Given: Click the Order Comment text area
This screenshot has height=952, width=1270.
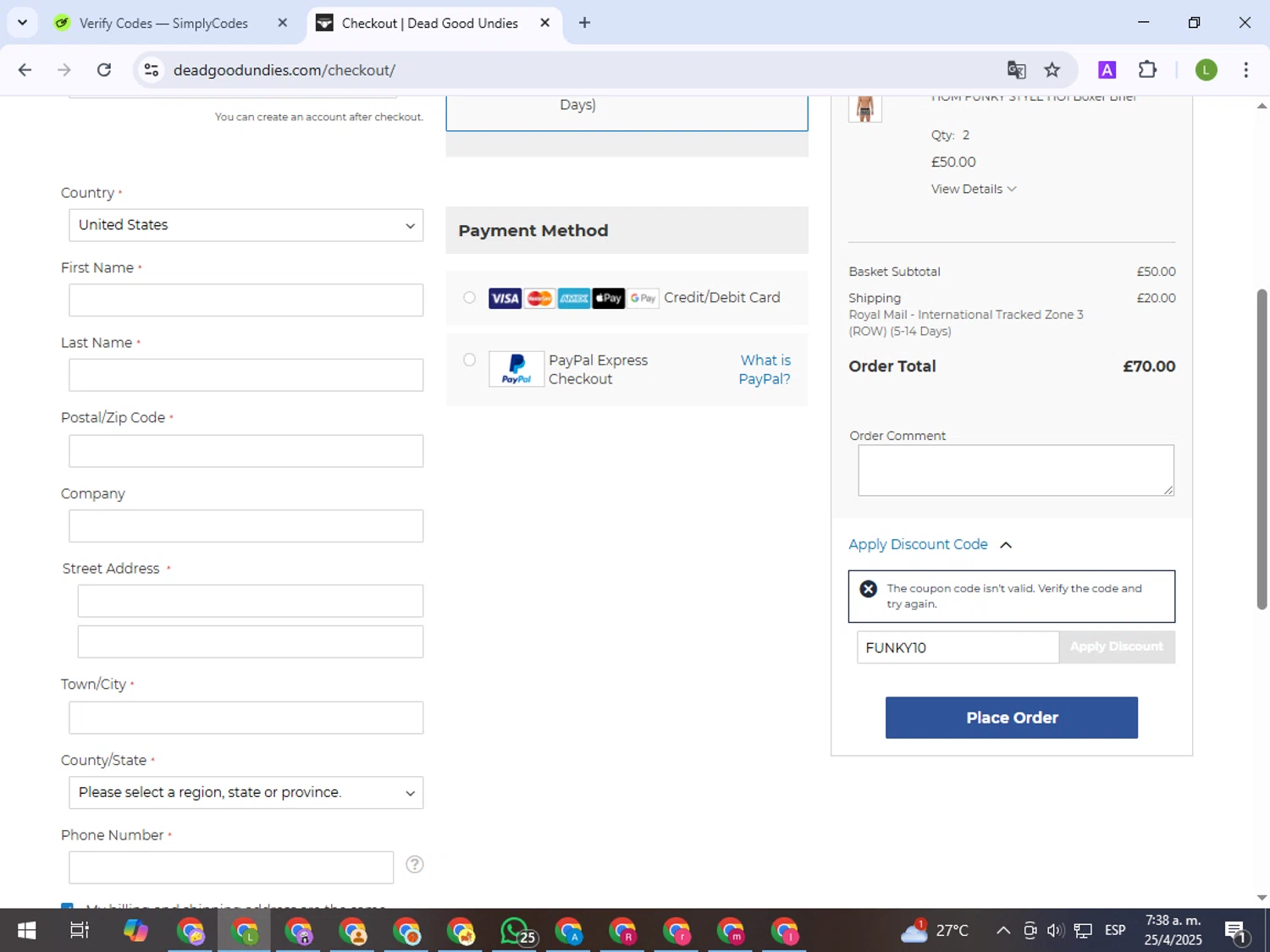Looking at the screenshot, I should tap(1016, 470).
